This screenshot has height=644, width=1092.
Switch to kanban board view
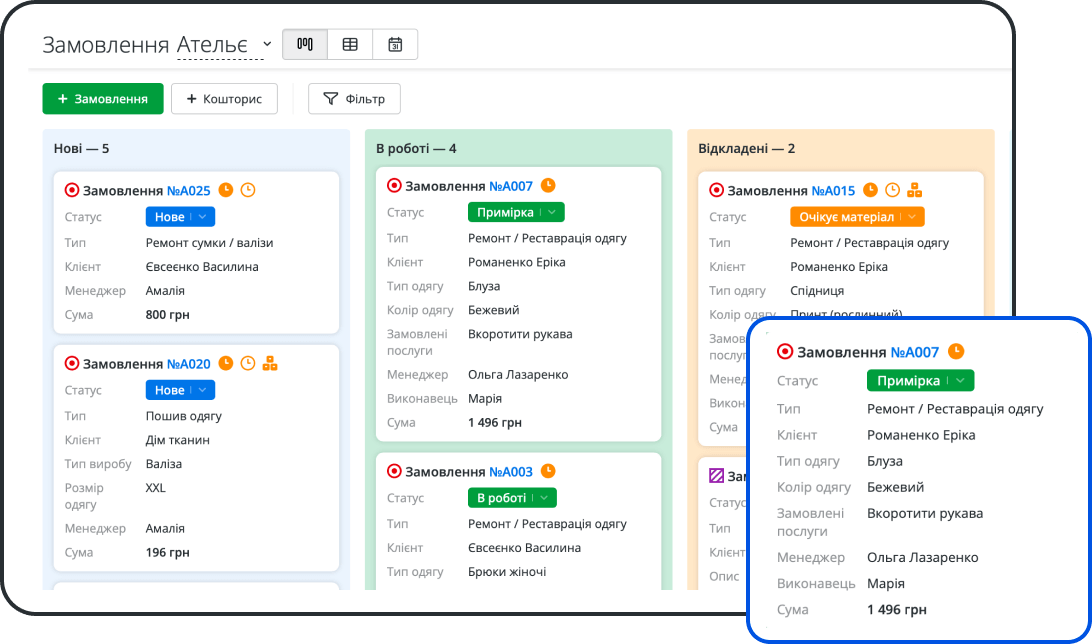click(x=305, y=45)
